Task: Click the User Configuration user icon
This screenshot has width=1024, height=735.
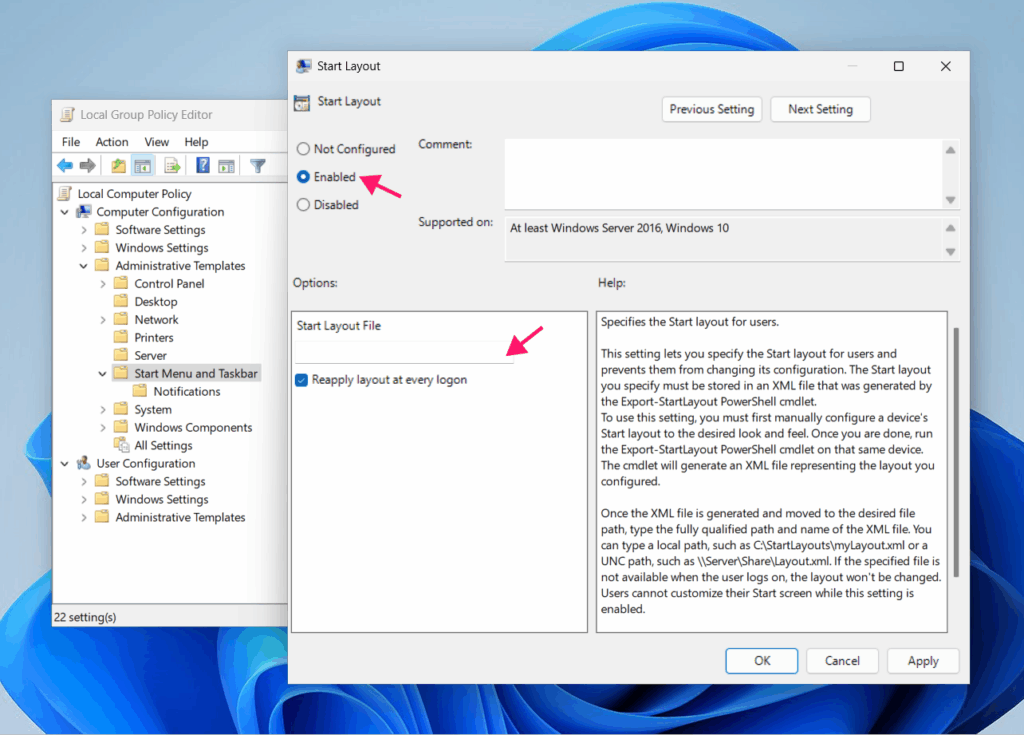Action: coord(84,463)
